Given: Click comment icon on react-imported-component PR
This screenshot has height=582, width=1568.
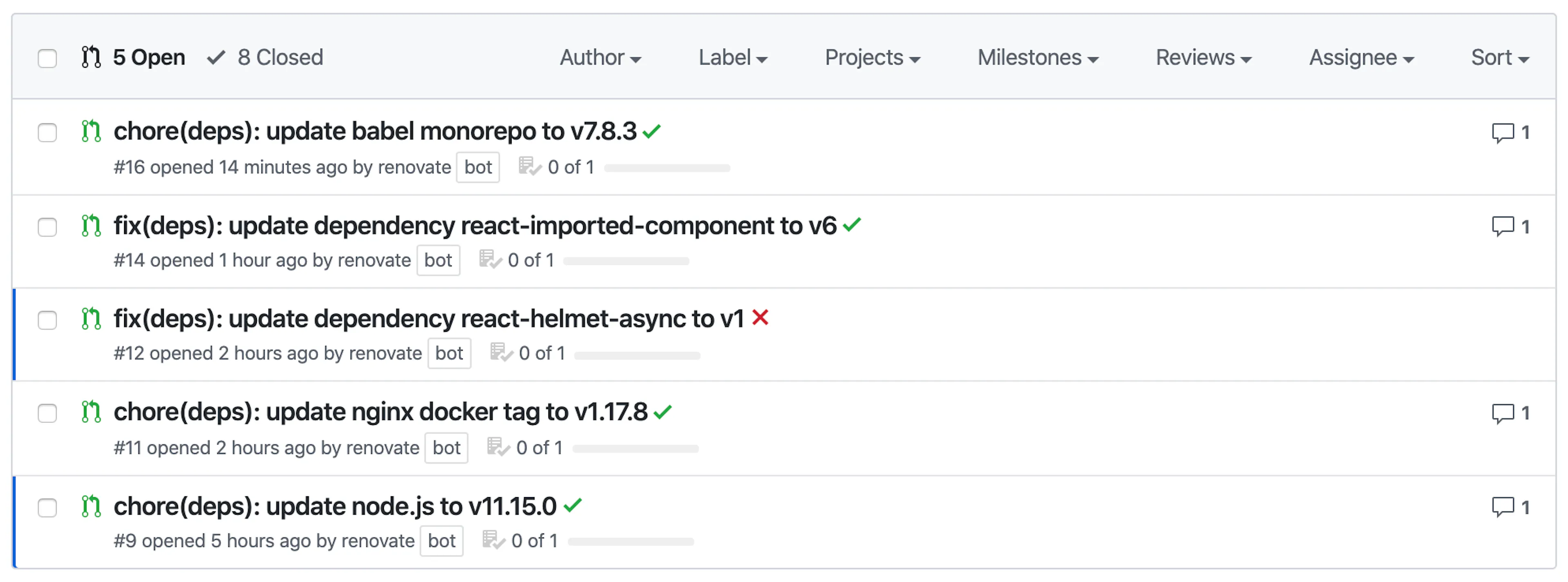Looking at the screenshot, I should pos(1502,226).
